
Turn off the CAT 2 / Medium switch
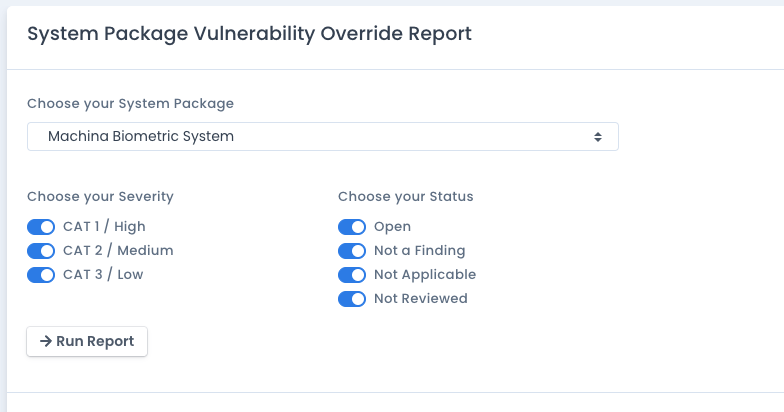click(x=41, y=251)
